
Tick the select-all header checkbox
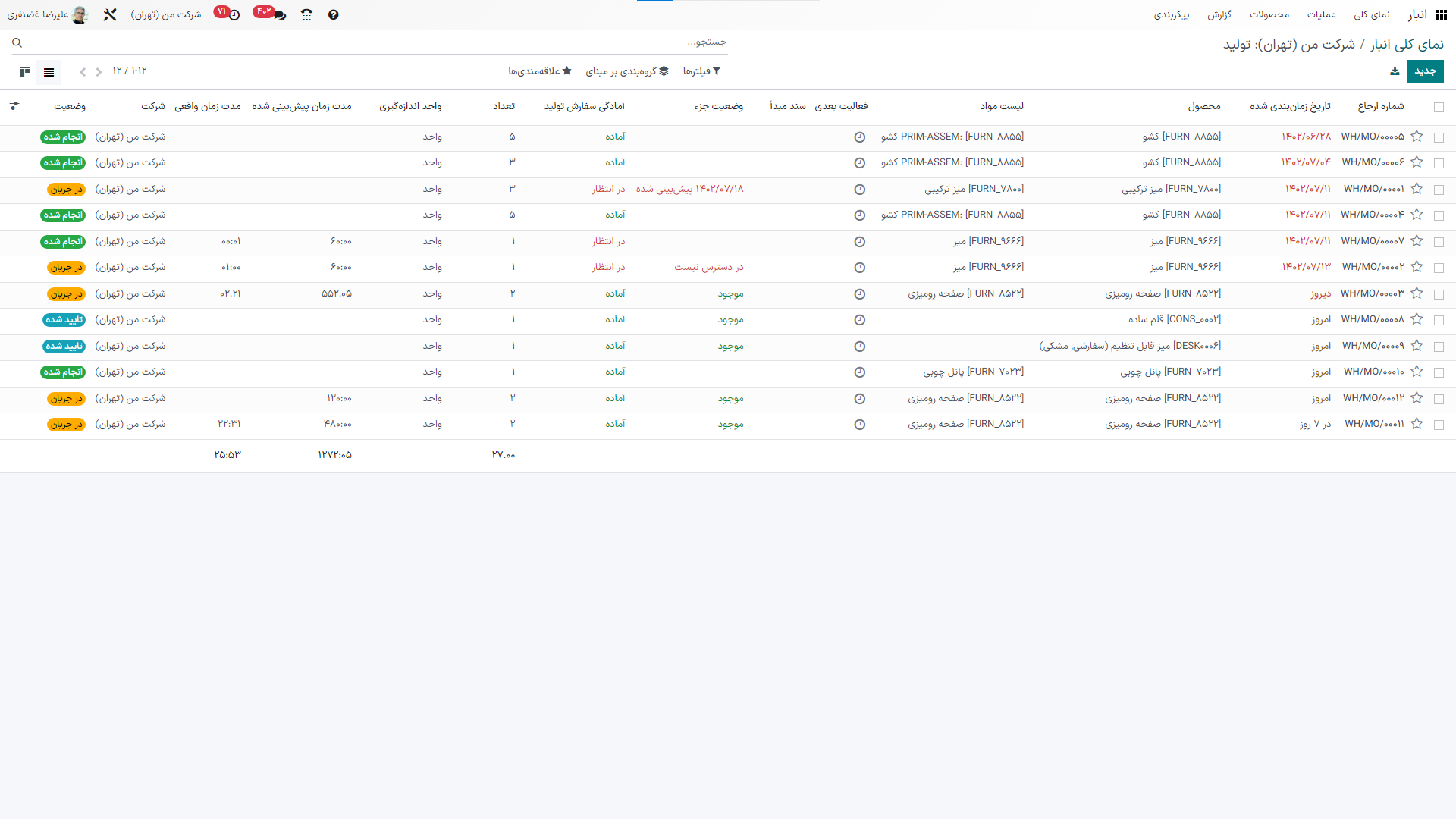[1439, 107]
